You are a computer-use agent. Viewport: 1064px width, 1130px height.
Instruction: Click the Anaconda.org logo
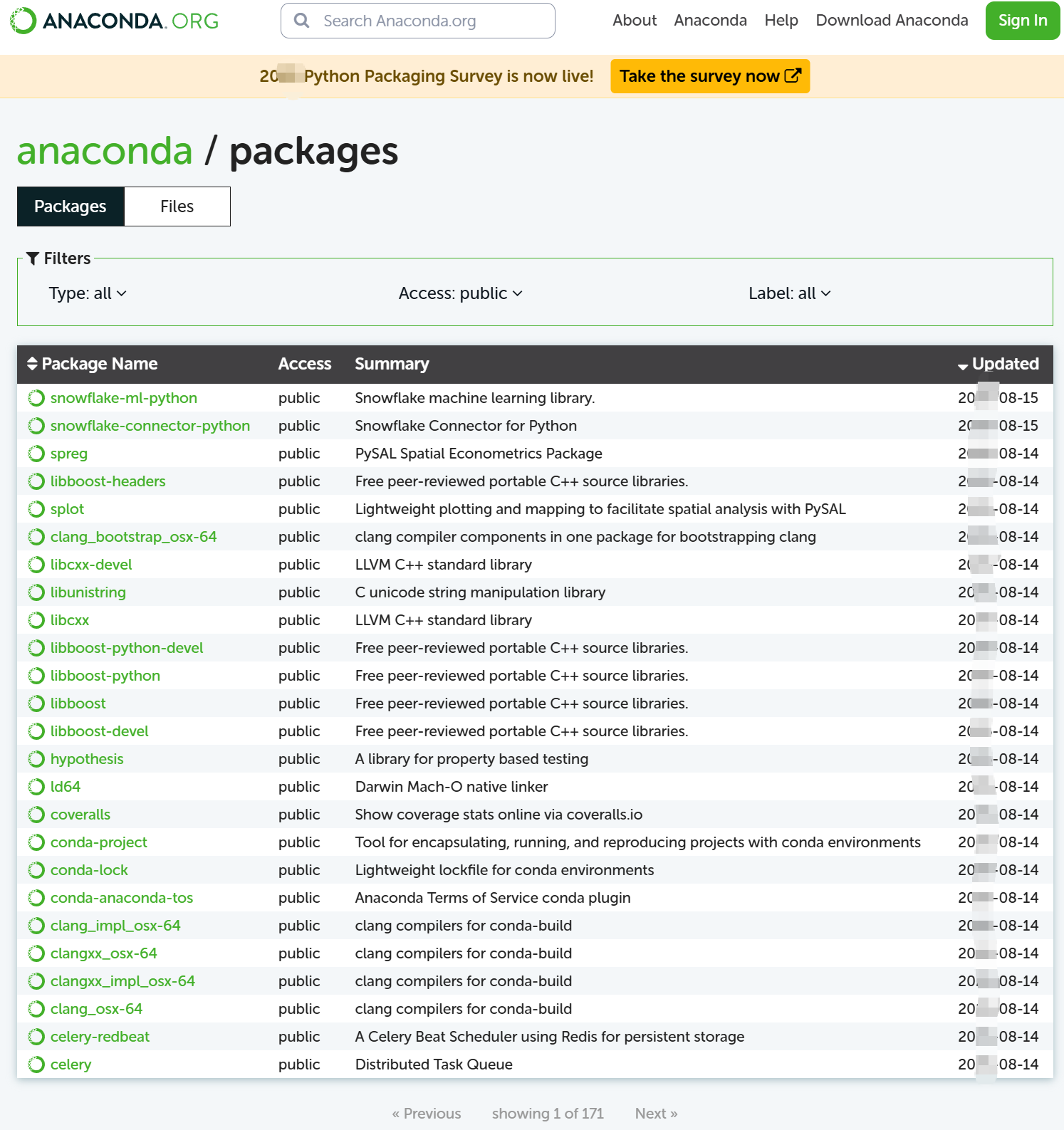point(114,21)
